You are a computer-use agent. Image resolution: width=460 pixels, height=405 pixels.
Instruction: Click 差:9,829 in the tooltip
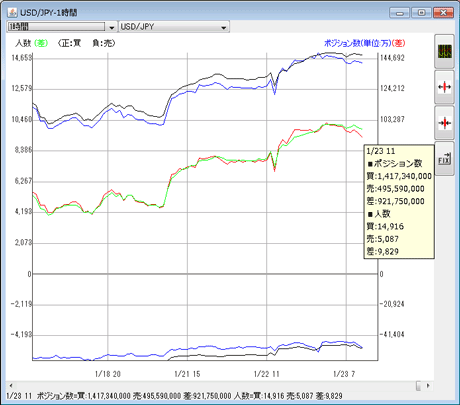tap(383, 252)
